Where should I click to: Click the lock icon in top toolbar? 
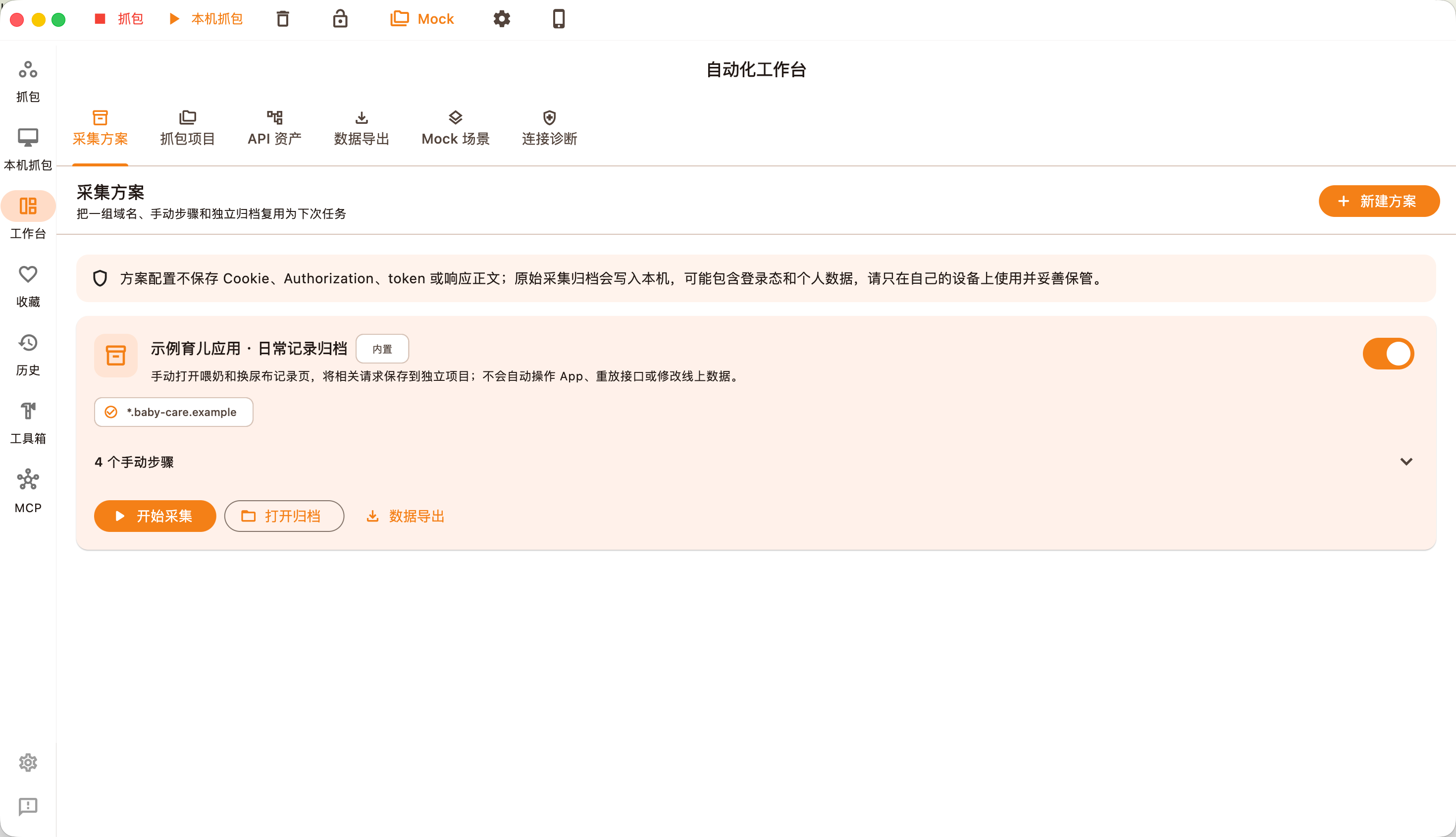tap(340, 19)
